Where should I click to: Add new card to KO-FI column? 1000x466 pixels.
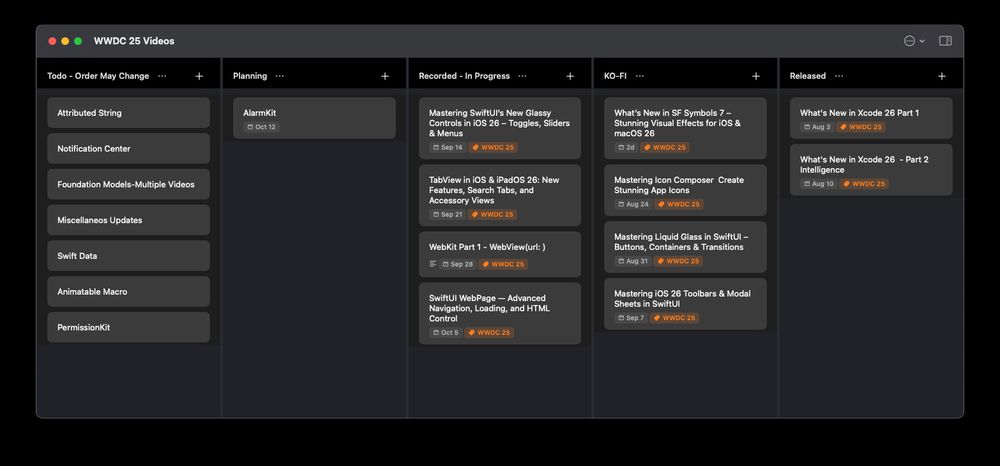(x=755, y=76)
